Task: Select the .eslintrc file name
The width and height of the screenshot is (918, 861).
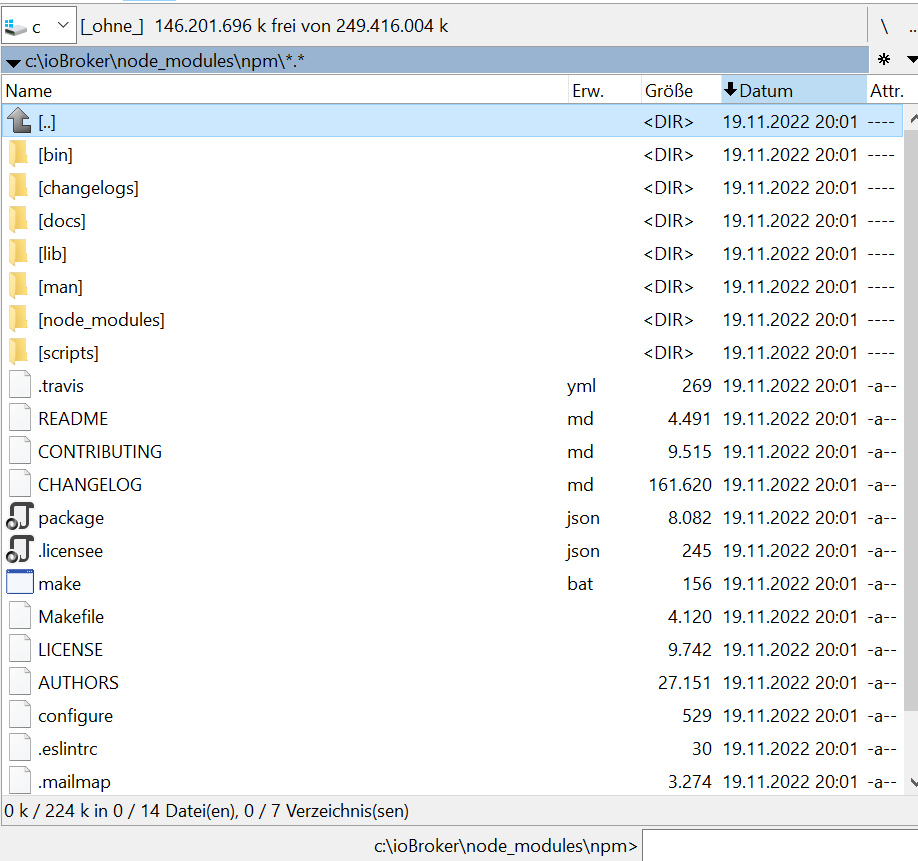Action: 68,749
